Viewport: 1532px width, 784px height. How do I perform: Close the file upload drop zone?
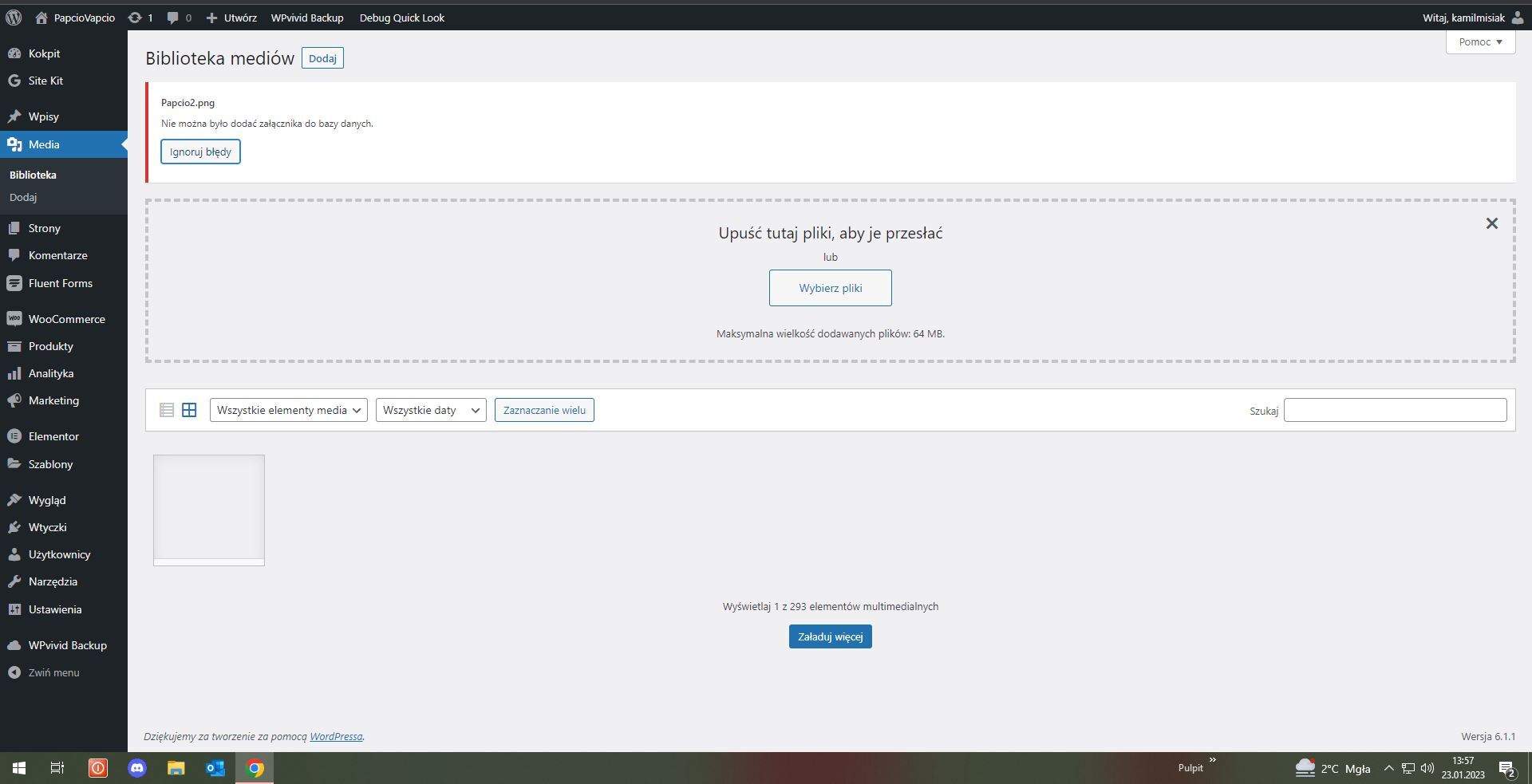[x=1491, y=224]
